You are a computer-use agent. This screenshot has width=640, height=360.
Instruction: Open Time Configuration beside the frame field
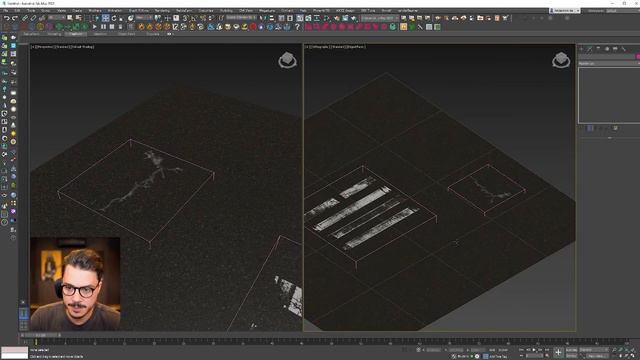(547, 356)
